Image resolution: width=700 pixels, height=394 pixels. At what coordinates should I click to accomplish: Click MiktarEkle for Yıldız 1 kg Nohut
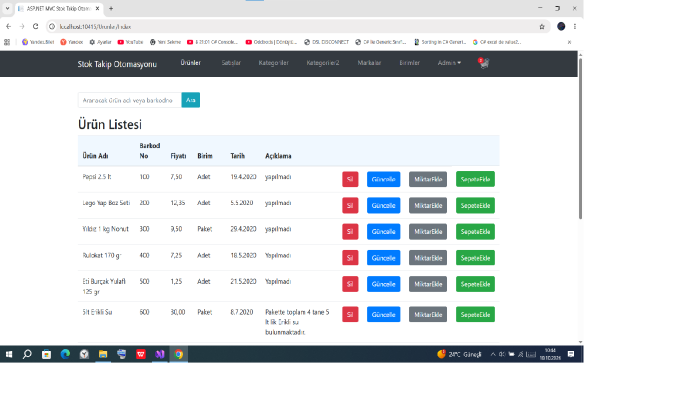pos(428,232)
